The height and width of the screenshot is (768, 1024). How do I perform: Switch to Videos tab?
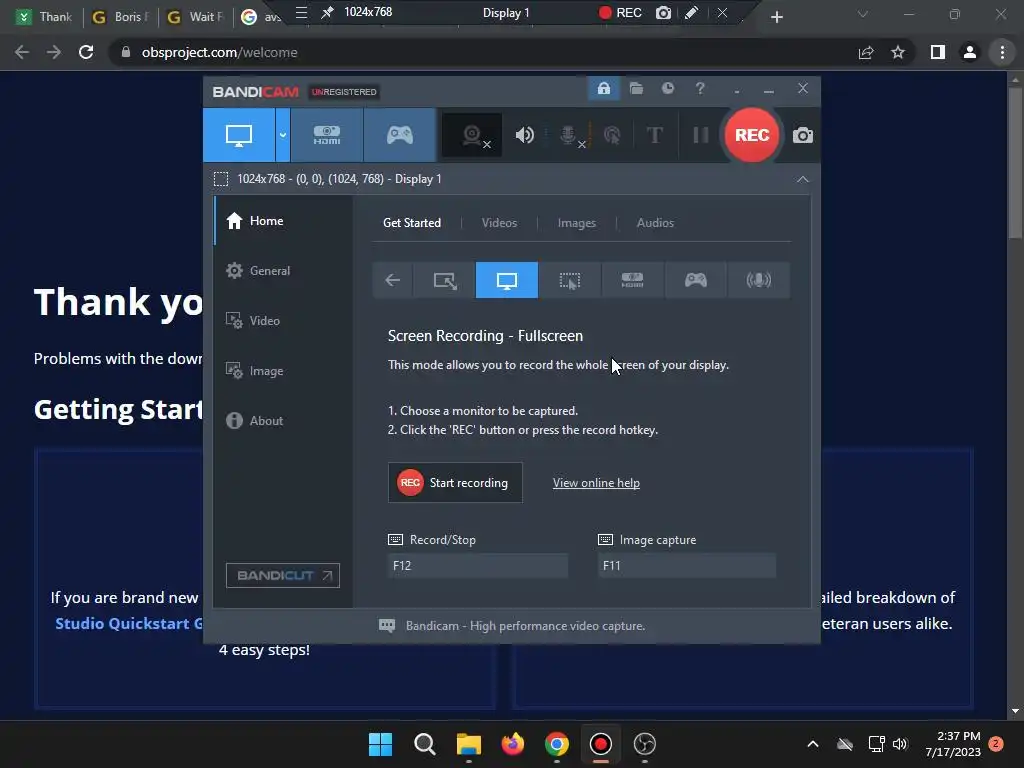(499, 223)
